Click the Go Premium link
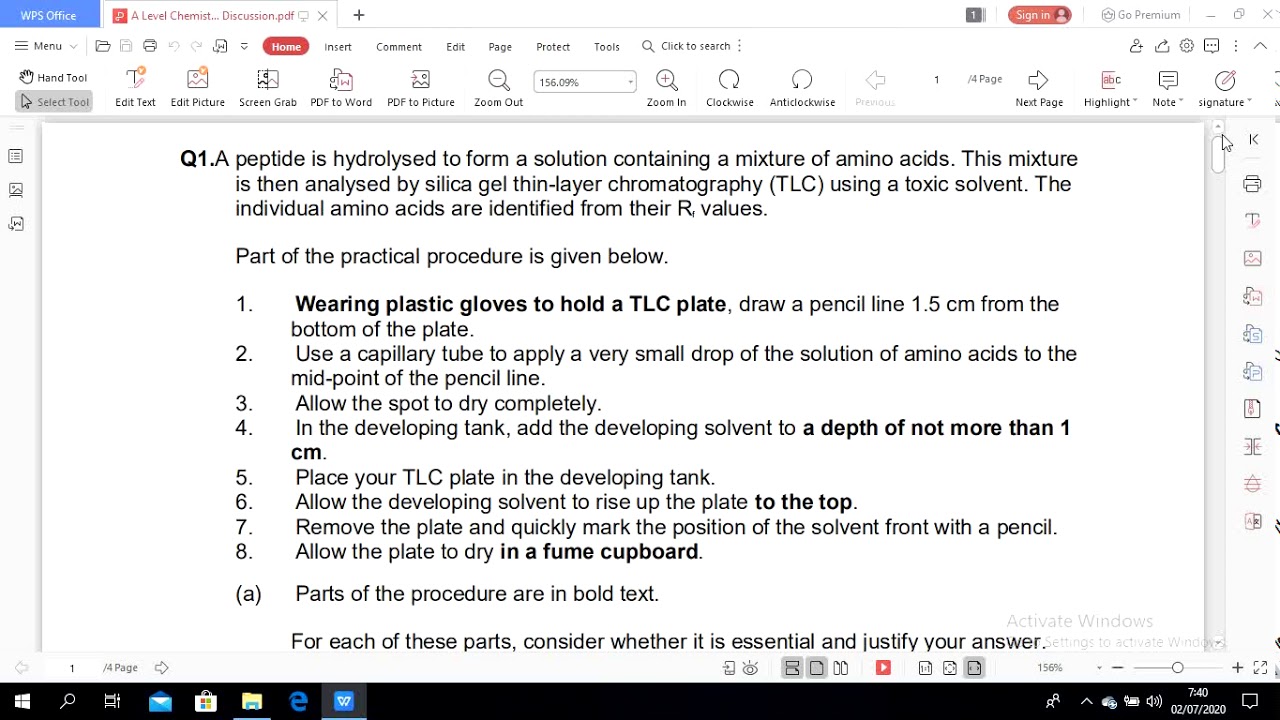This screenshot has width=1280, height=720. (1141, 15)
